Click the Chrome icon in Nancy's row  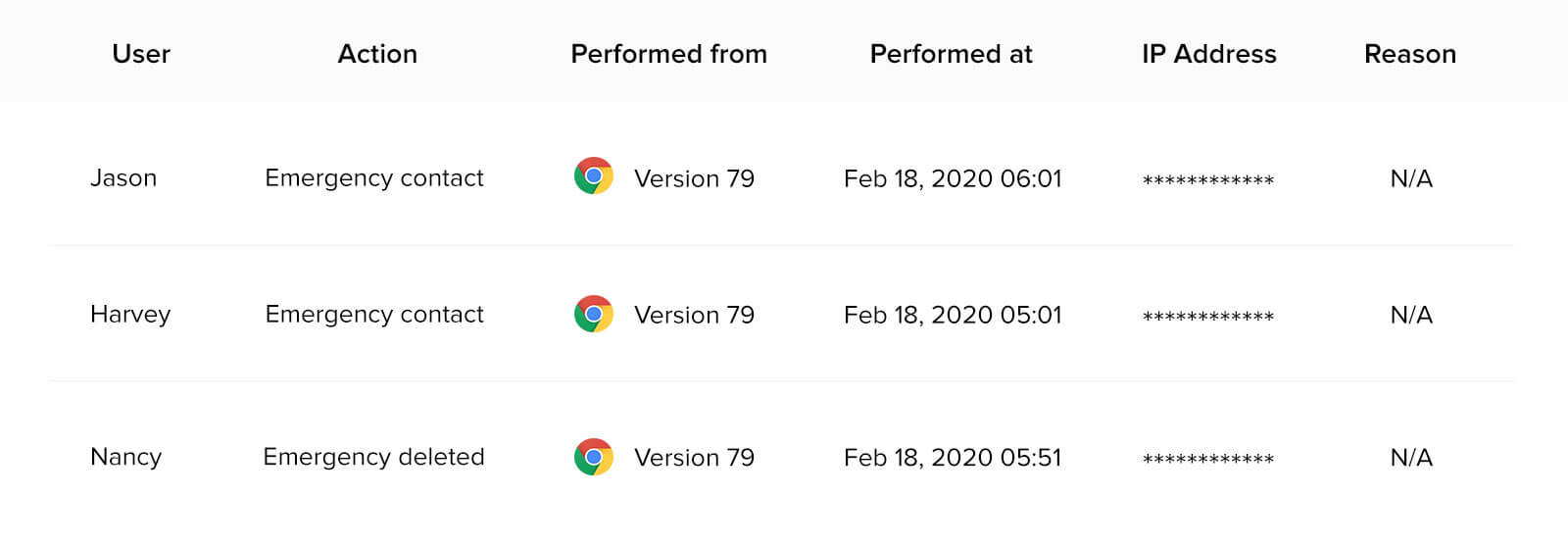593,457
